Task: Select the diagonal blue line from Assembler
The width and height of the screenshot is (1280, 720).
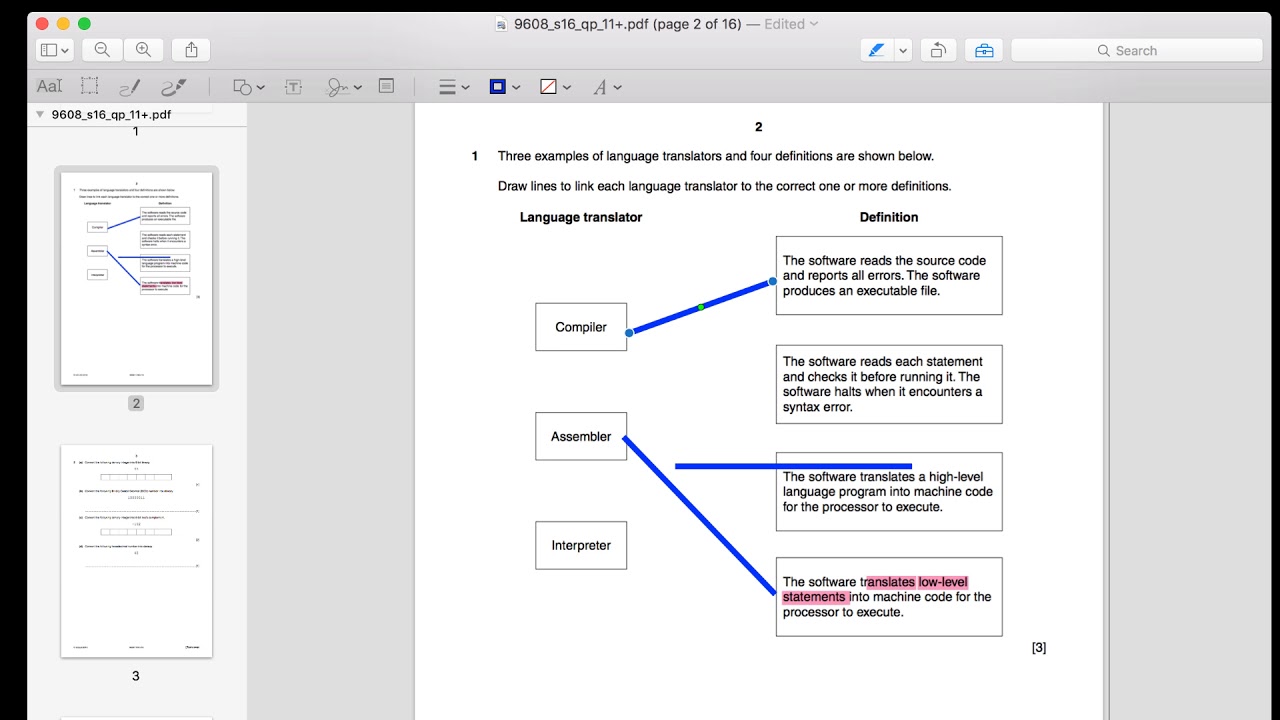Action: click(700, 514)
